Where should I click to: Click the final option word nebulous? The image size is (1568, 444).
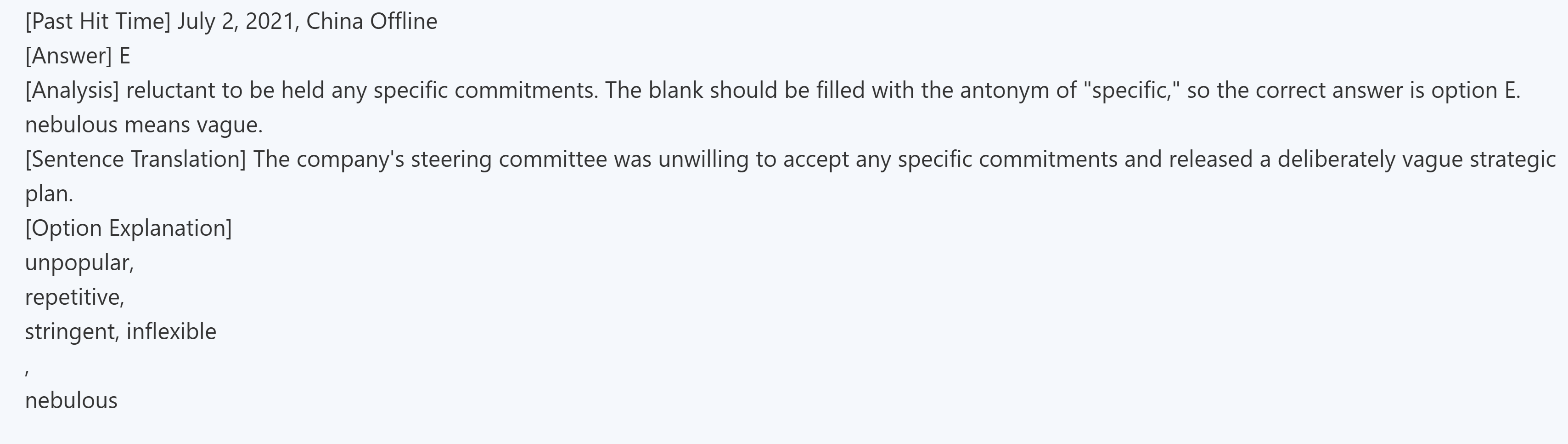[71, 400]
